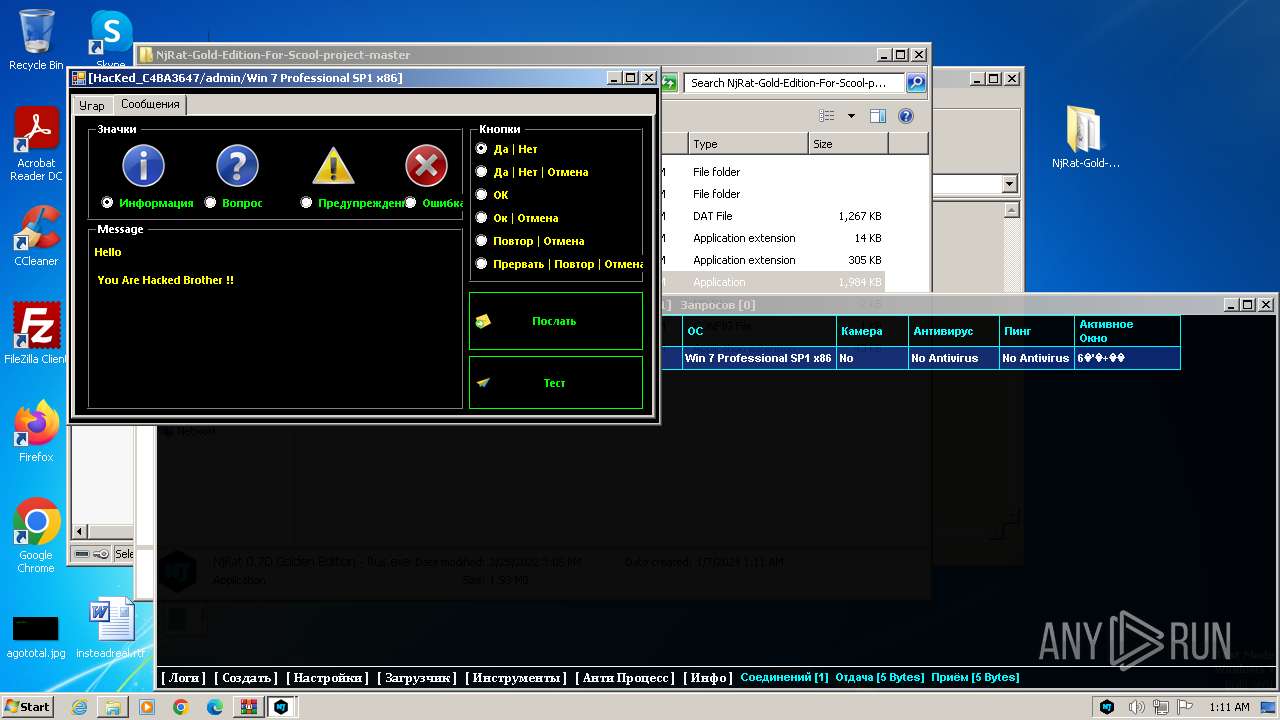Image resolution: width=1280 pixels, height=720 pixels.
Task: Choose the Да | Нет button option
Action: tap(481, 148)
